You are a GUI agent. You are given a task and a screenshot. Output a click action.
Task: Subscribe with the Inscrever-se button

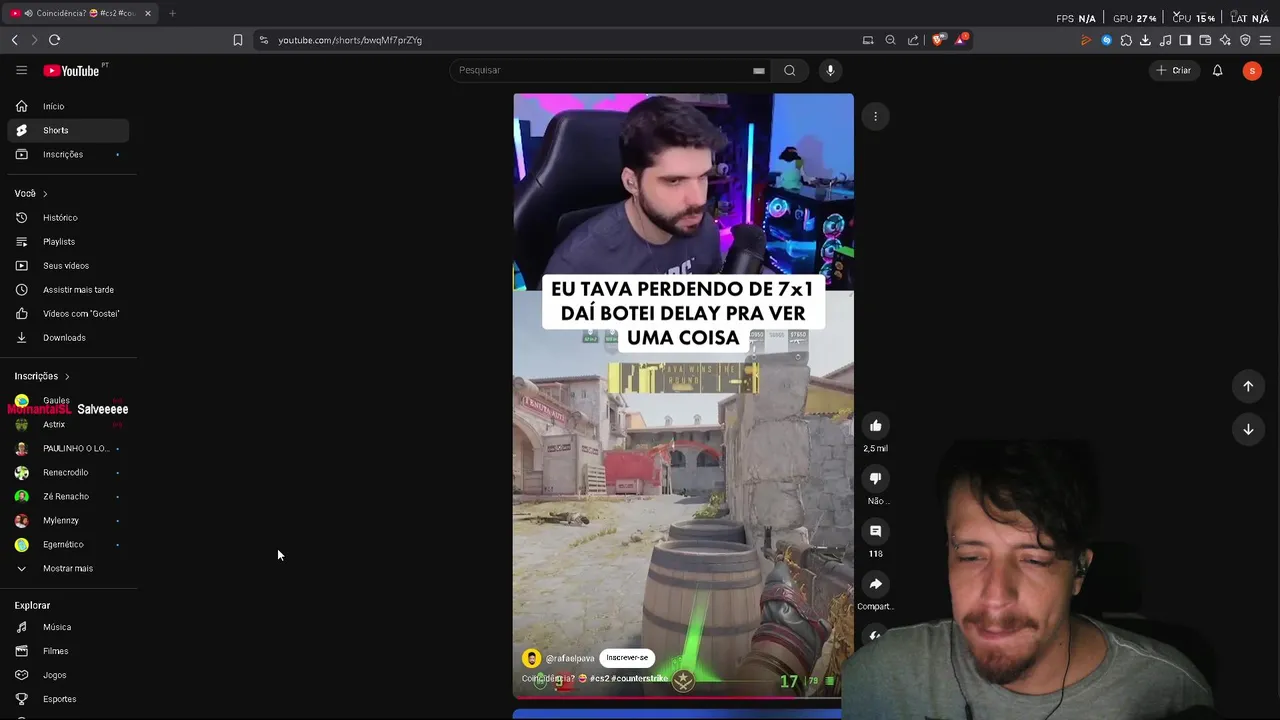627,658
